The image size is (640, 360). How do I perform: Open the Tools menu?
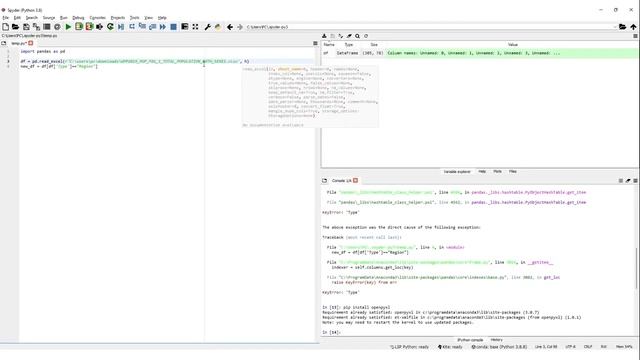(x=134, y=18)
